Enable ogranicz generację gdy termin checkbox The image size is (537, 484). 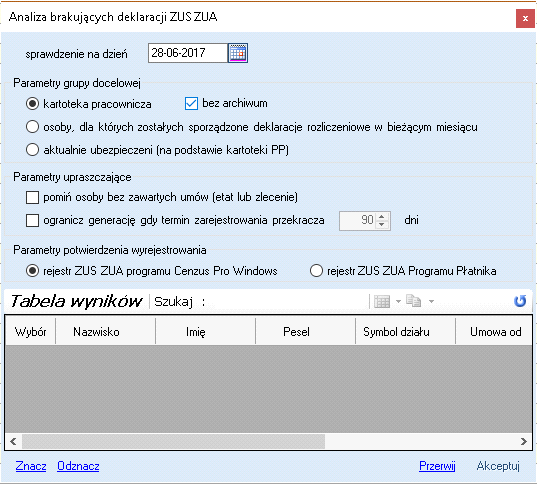pos(33,221)
